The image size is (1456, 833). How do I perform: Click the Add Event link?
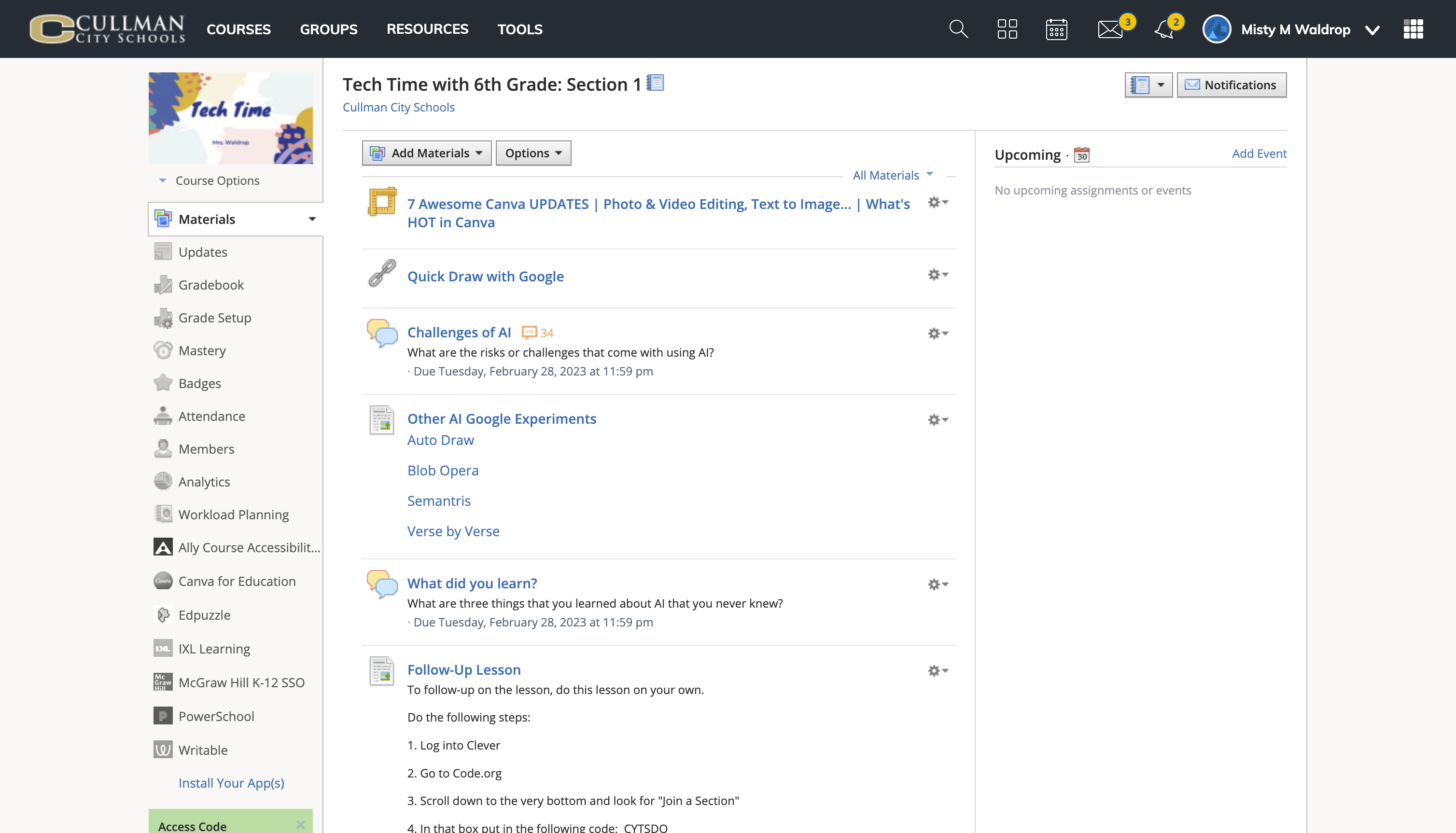click(1259, 153)
